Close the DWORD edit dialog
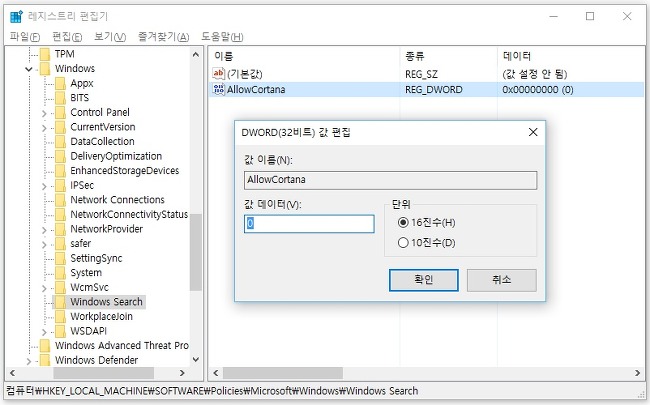The image size is (650, 405). pyautogui.click(x=533, y=132)
